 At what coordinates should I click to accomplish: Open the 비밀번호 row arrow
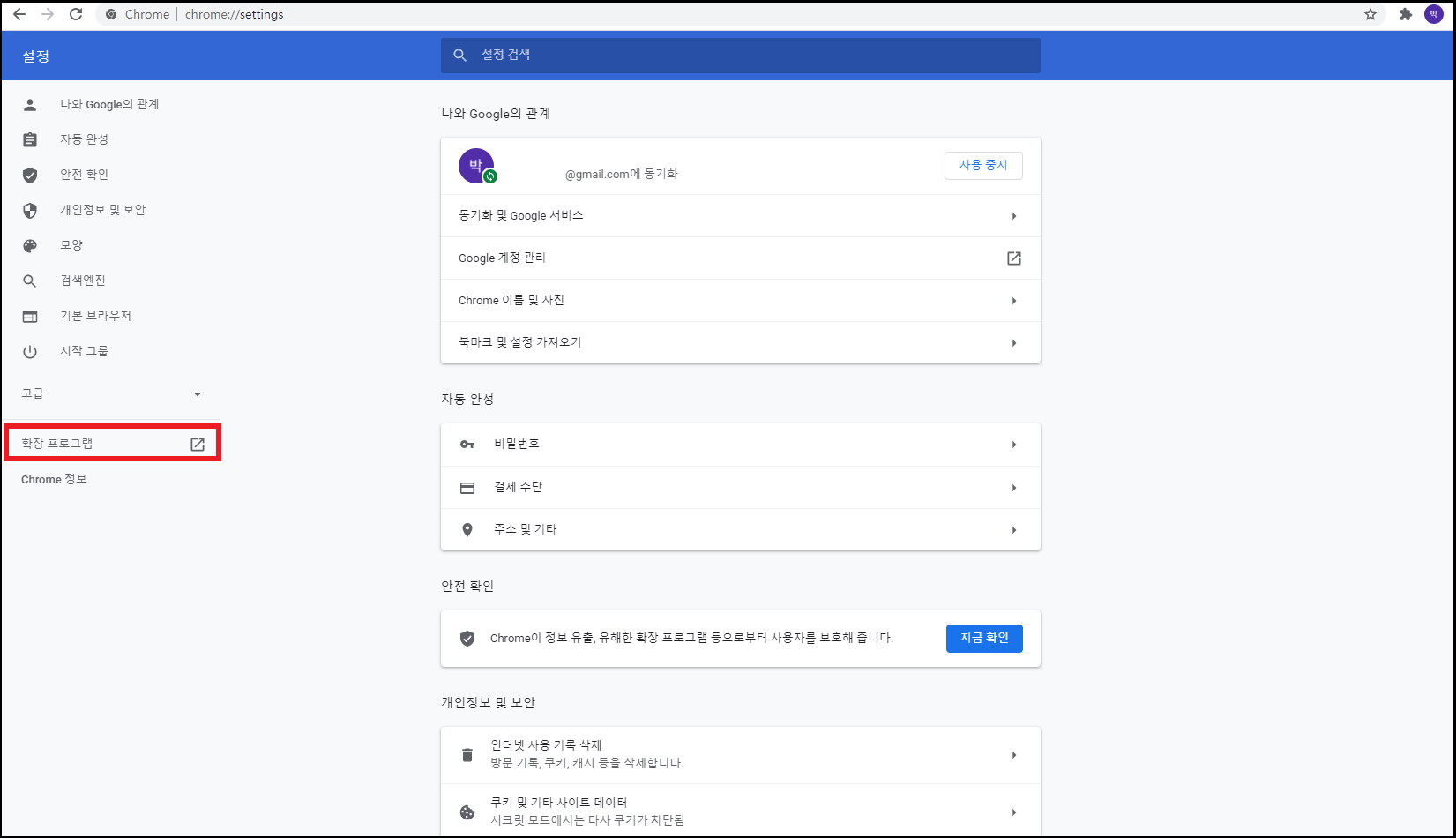[1014, 445]
